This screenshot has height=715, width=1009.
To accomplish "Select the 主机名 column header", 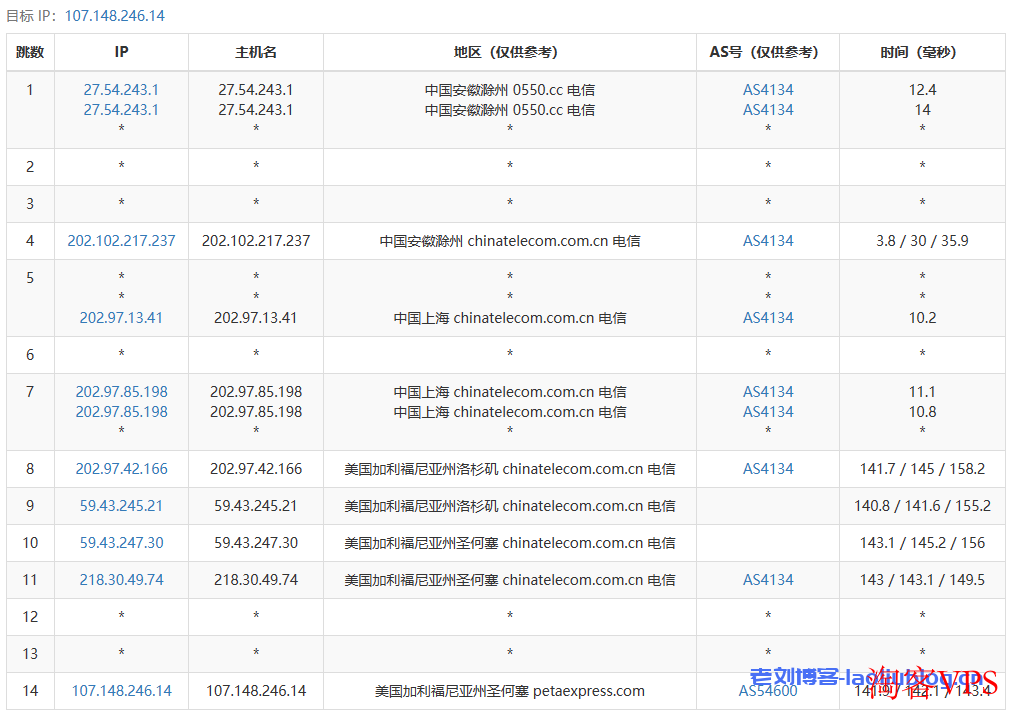I will pyautogui.click(x=255, y=52).
